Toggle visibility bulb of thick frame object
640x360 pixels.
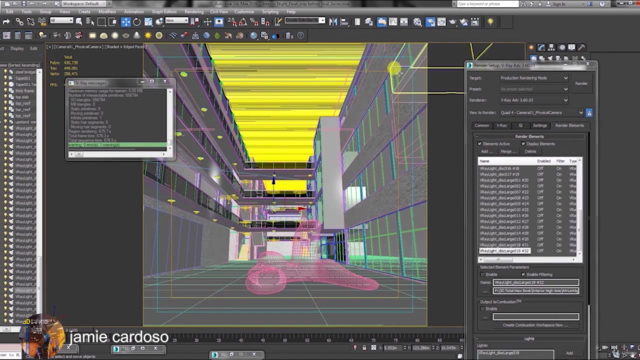(6, 91)
